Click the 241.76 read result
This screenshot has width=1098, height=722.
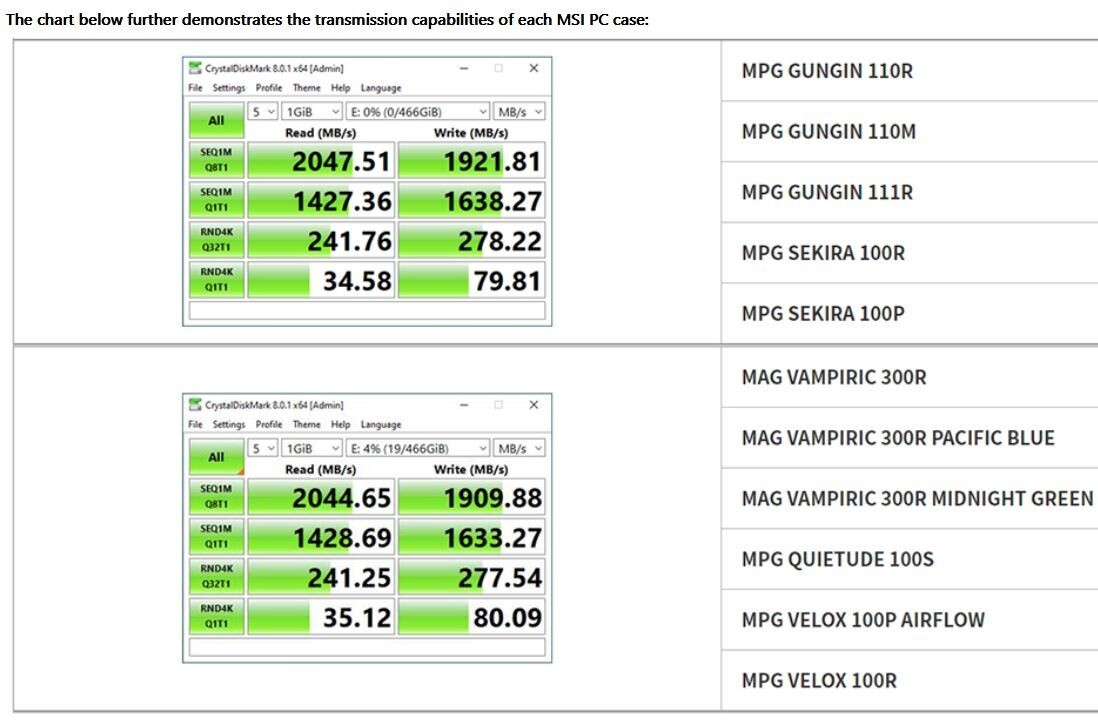click(321, 241)
